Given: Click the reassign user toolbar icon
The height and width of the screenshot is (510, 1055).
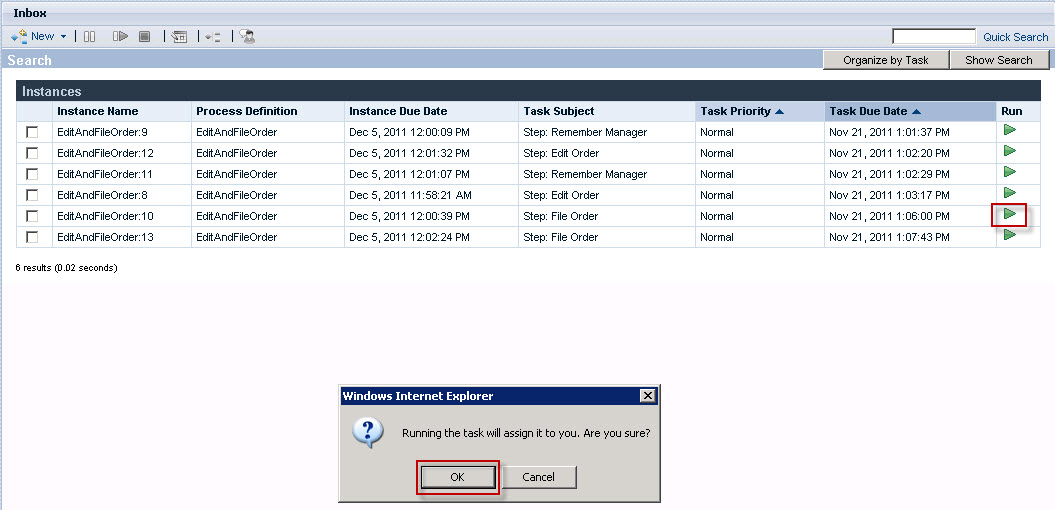Looking at the screenshot, I should [247, 36].
